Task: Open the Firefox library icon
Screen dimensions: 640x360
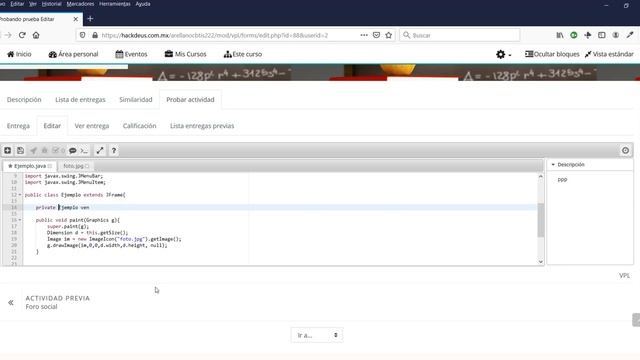Action: (x=560, y=36)
